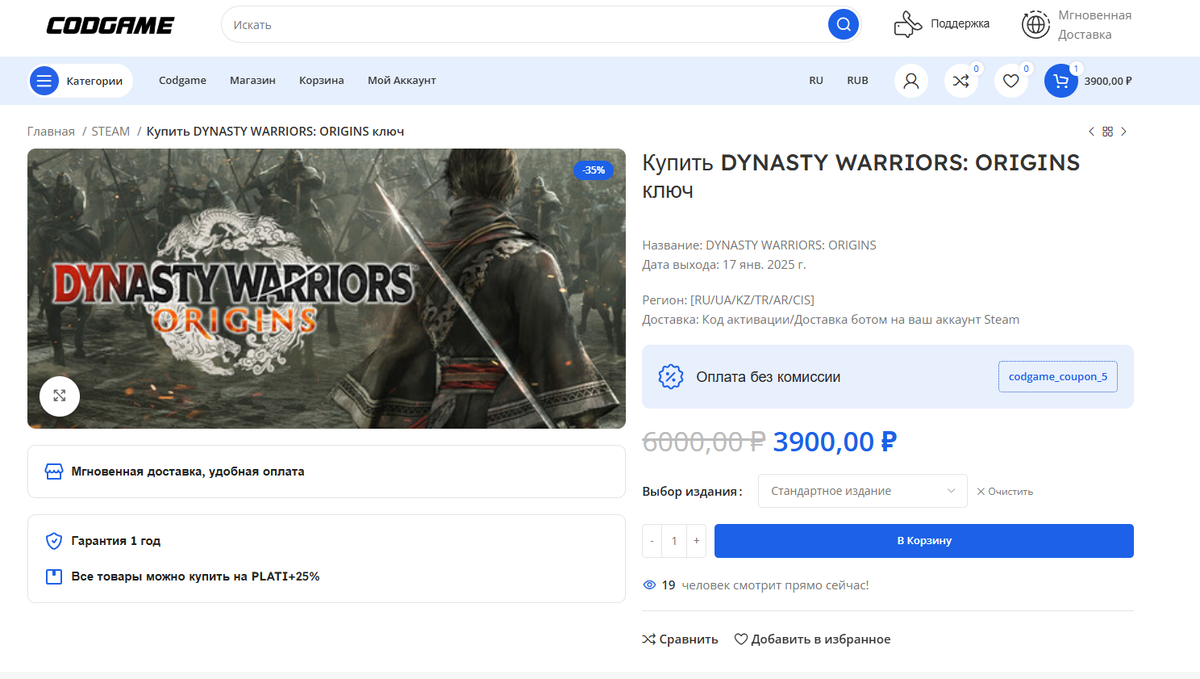Add the game with В Корзину button
This screenshot has height=679, width=1200.
(x=924, y=541)
